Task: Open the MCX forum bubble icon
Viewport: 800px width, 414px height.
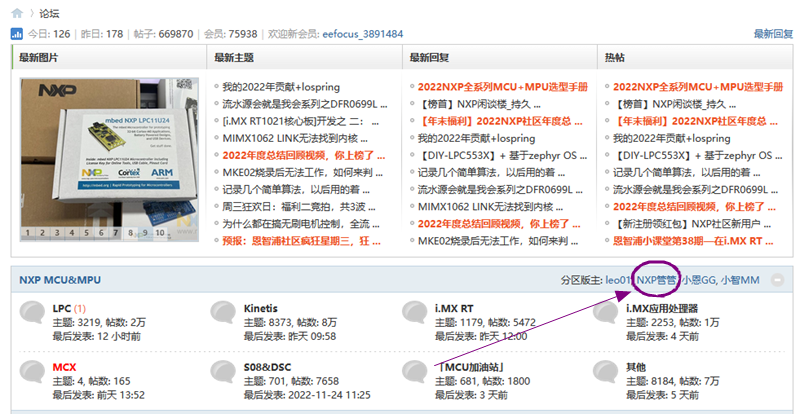Action: click(x=32, y=371)
